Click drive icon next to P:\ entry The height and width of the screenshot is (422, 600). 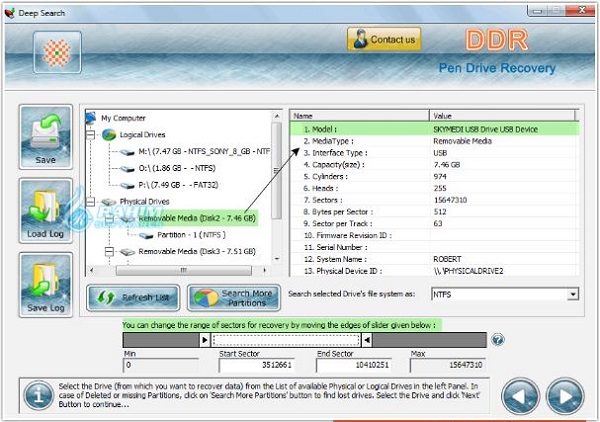[x=127, y=186]
